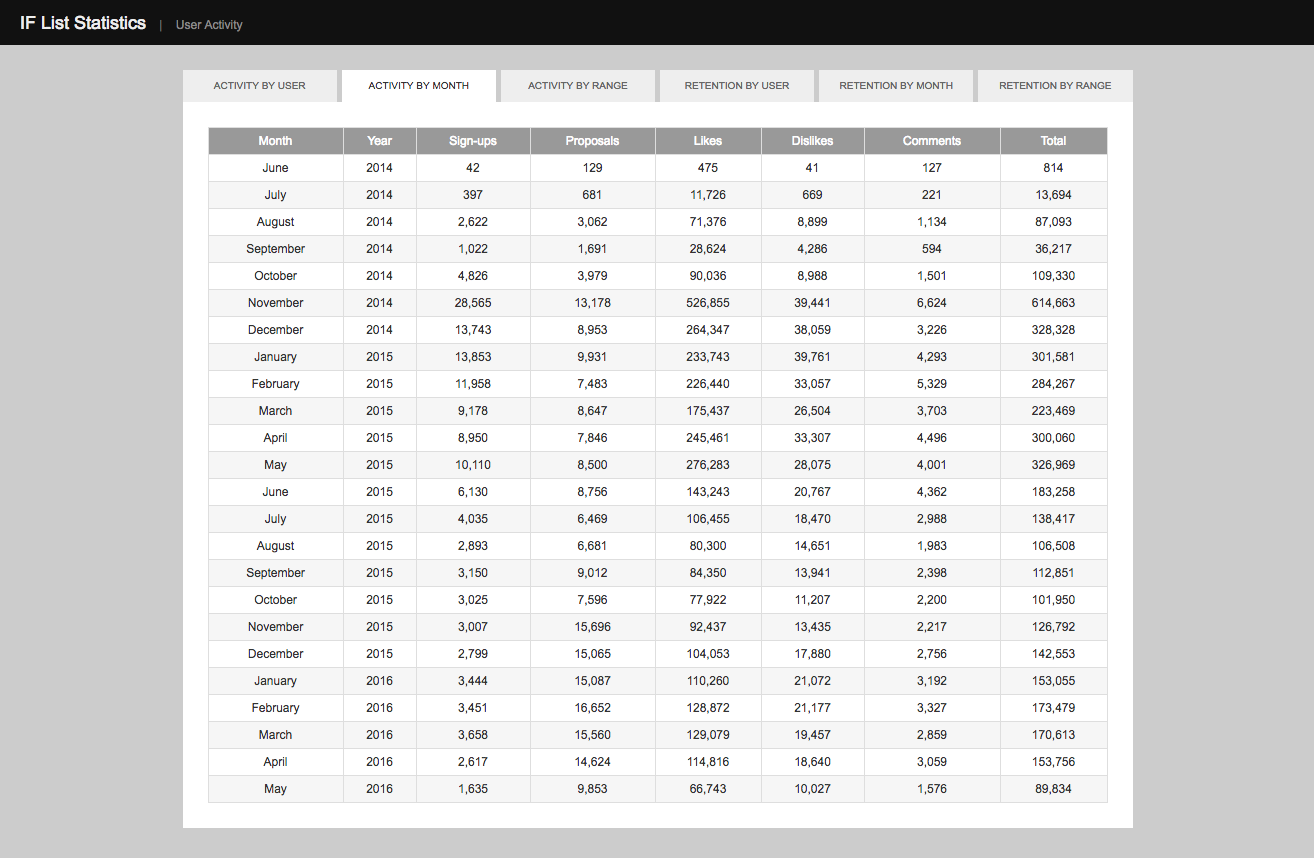Screen dimensions: 1314x858
Task: Click the Year column header
Action: pos(379,141)
